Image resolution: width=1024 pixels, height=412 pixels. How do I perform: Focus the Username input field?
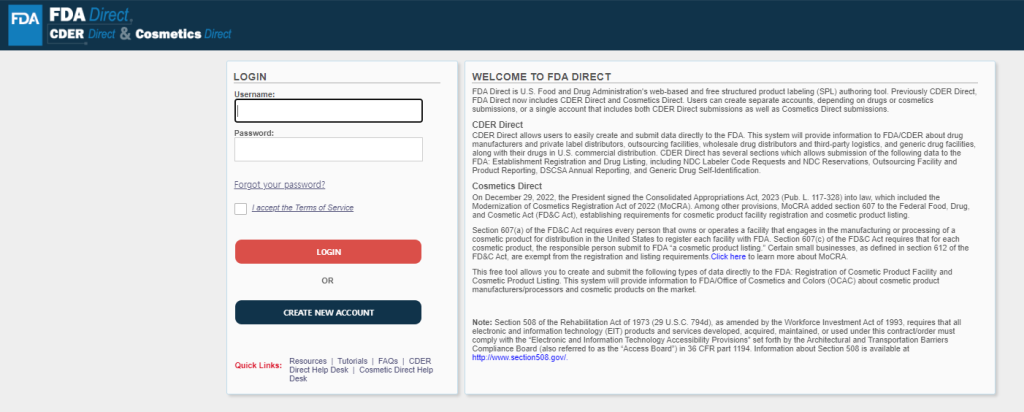coord(328,110)
